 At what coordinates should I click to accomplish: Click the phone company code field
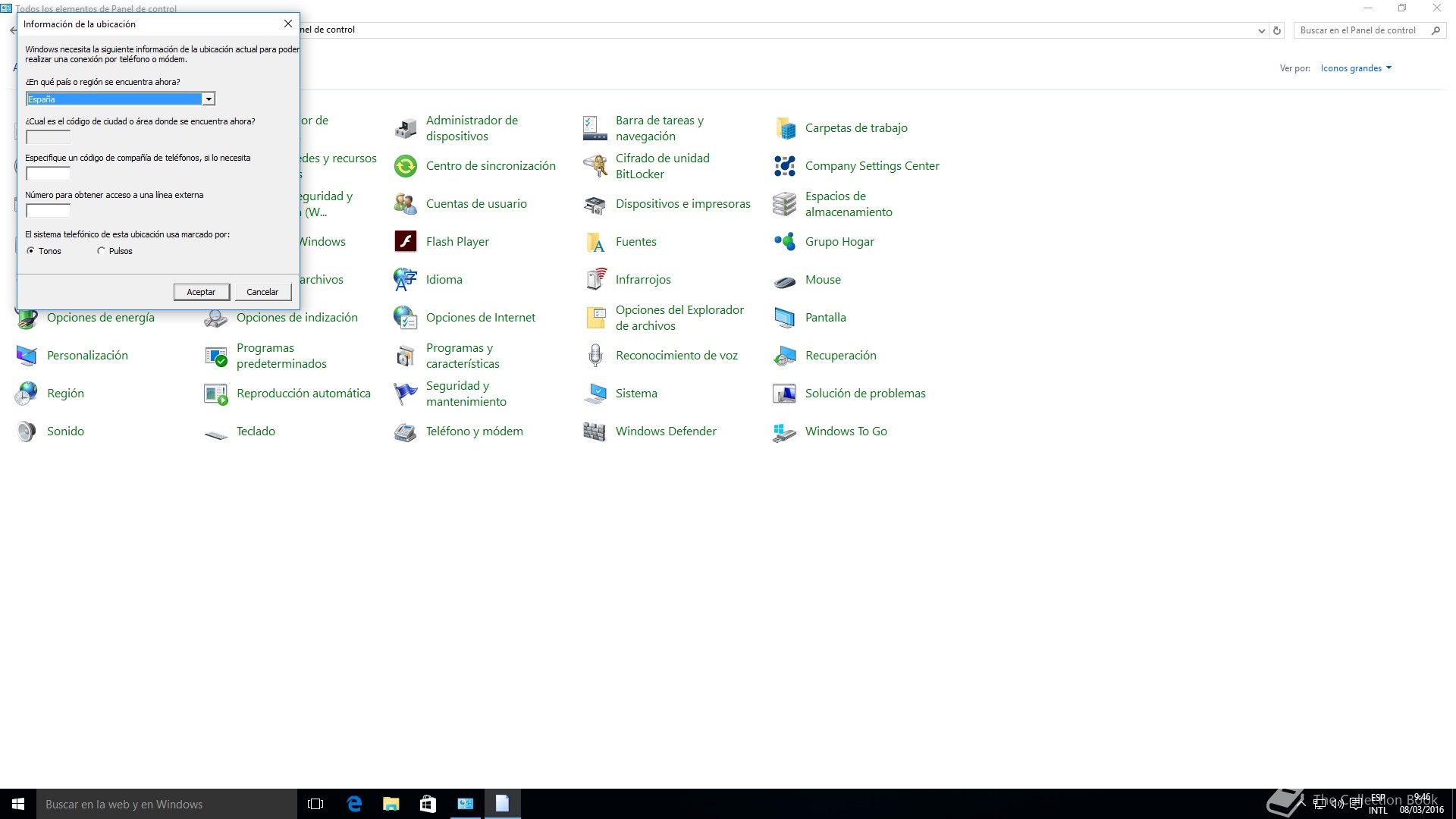(x=48, y=174)
